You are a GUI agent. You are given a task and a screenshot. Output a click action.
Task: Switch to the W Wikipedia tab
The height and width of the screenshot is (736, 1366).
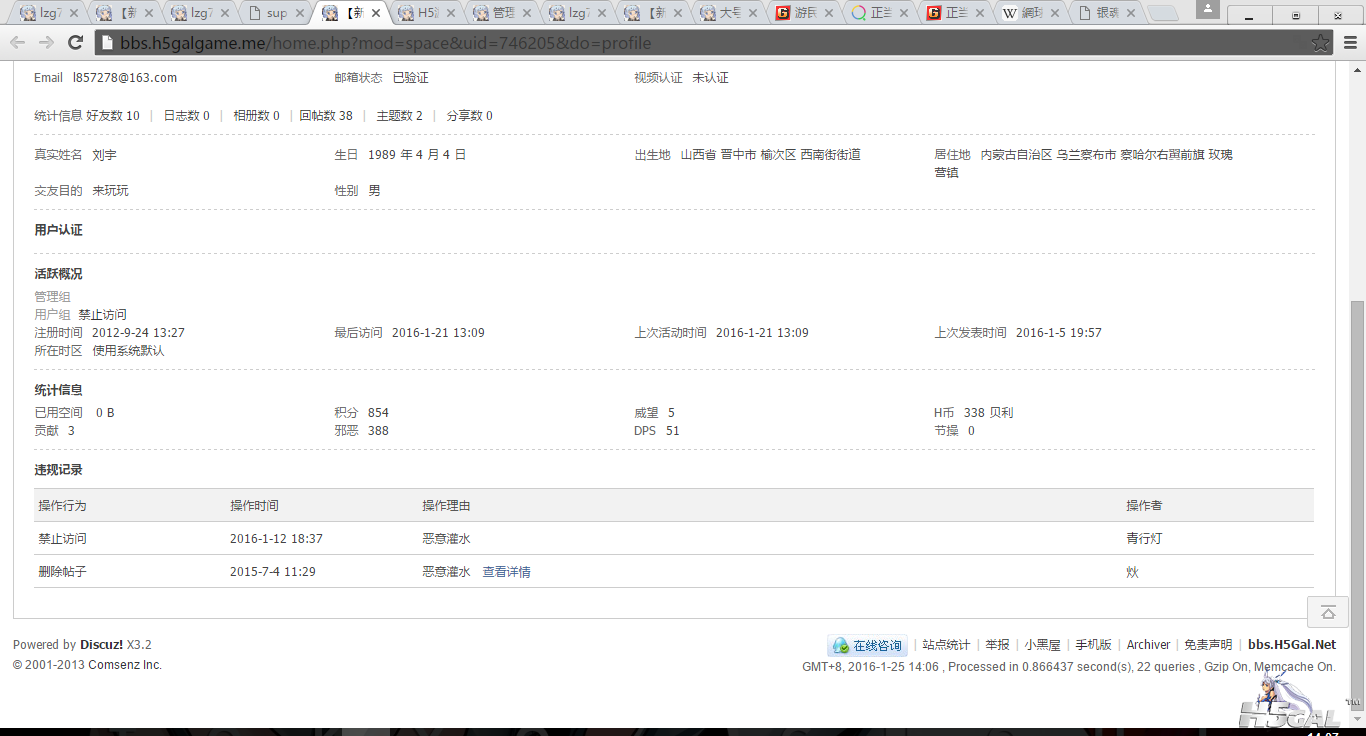[1030, 13]
